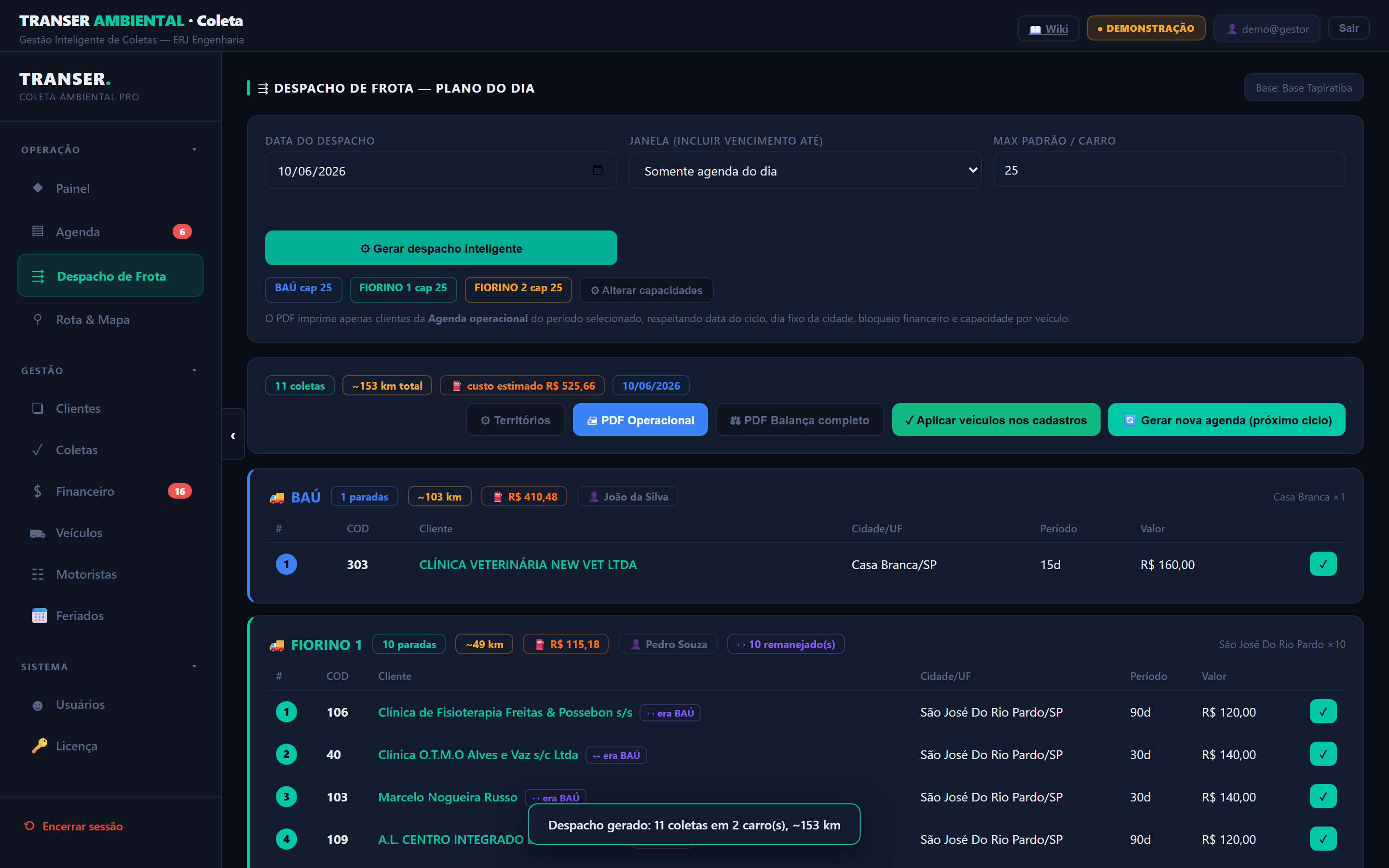This screenshot has height=868, width=1389.
Task: Click the Usuários face icon
Action: pos(38,705)
